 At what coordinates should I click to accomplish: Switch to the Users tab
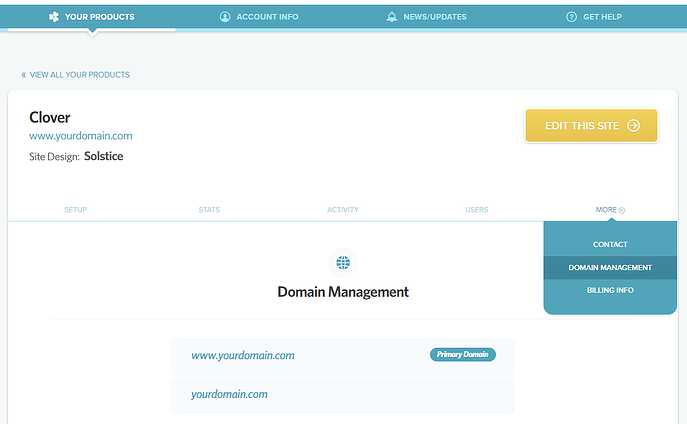click(x=476, y=210)
